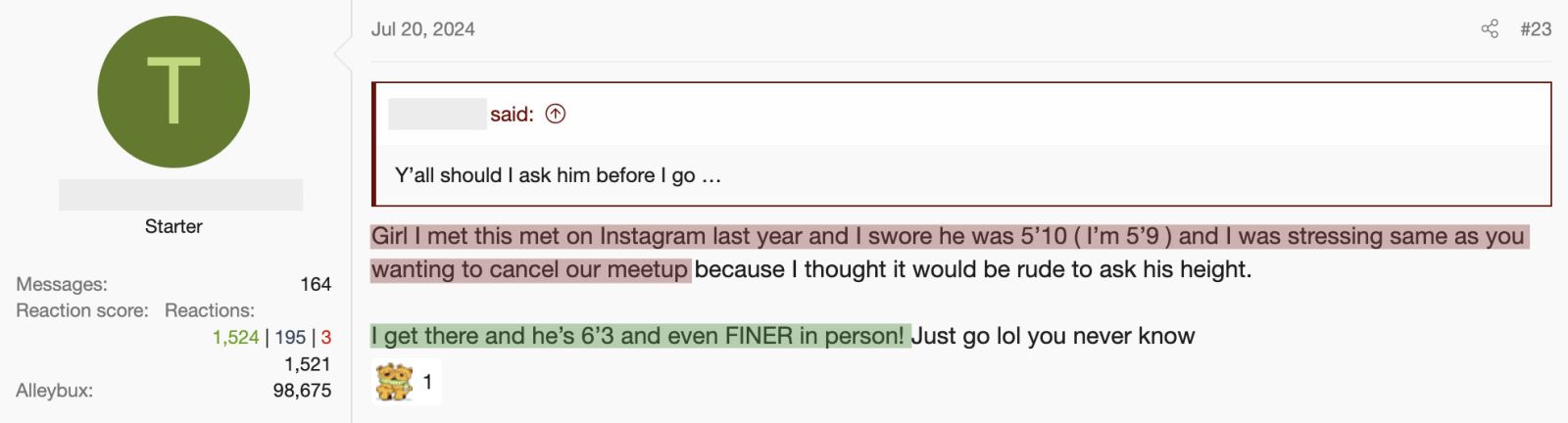The width and height of the screenshot is (1568, 423).
Task: Click the 1,521 reaction score total
Action: (308, 364)
